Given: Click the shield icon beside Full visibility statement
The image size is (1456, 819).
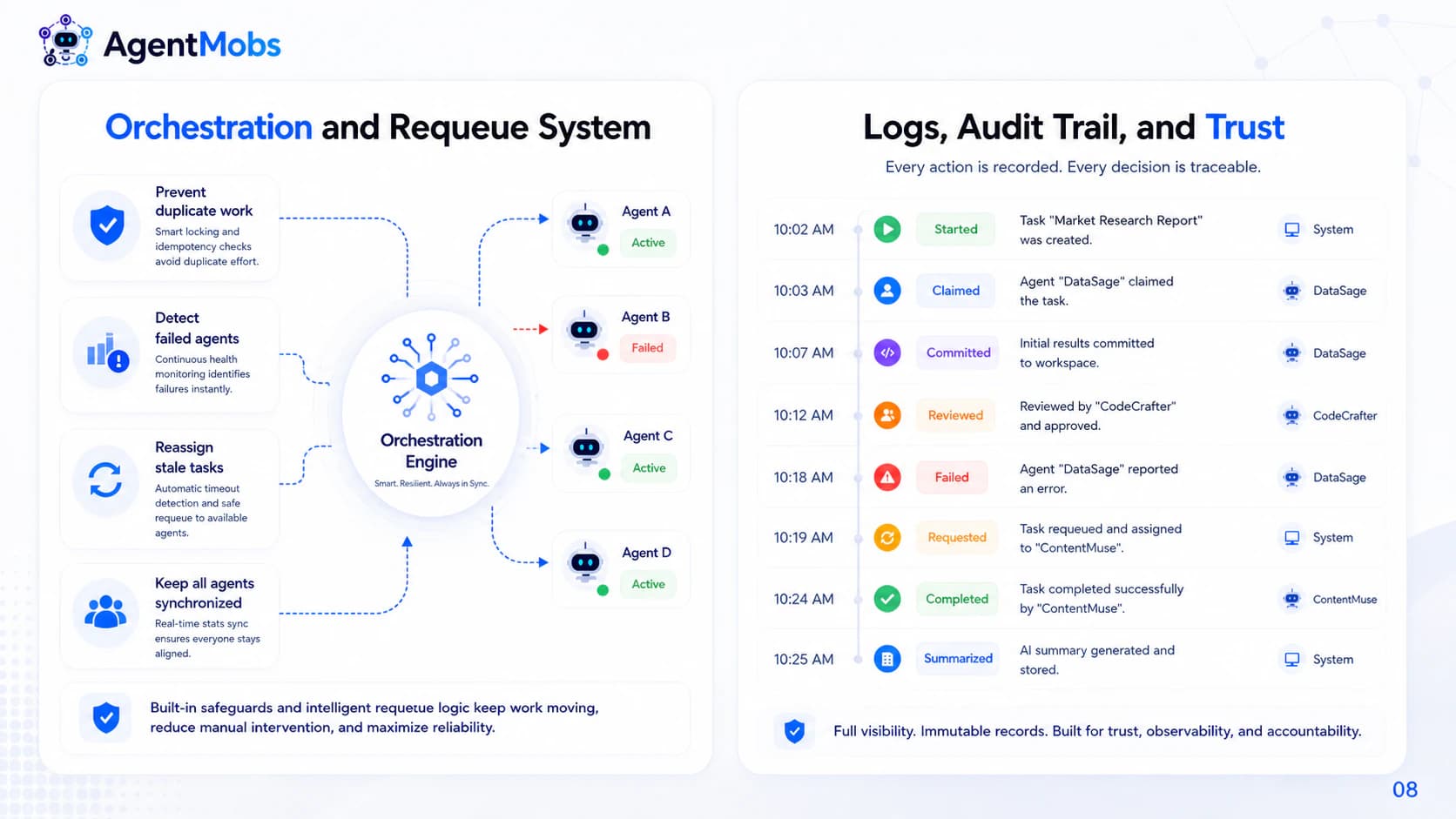Looking at the screenshot, I should 794,731.
